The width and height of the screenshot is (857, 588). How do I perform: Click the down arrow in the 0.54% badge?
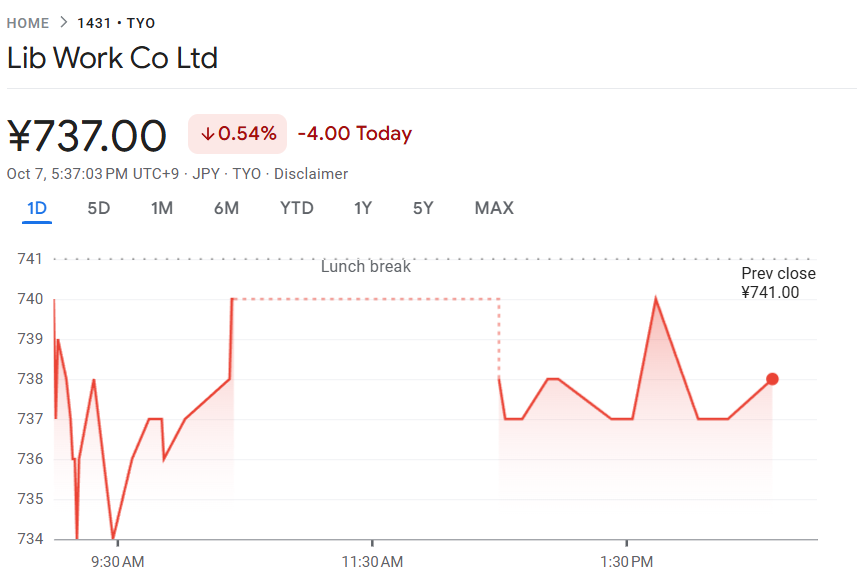point(208,134)
